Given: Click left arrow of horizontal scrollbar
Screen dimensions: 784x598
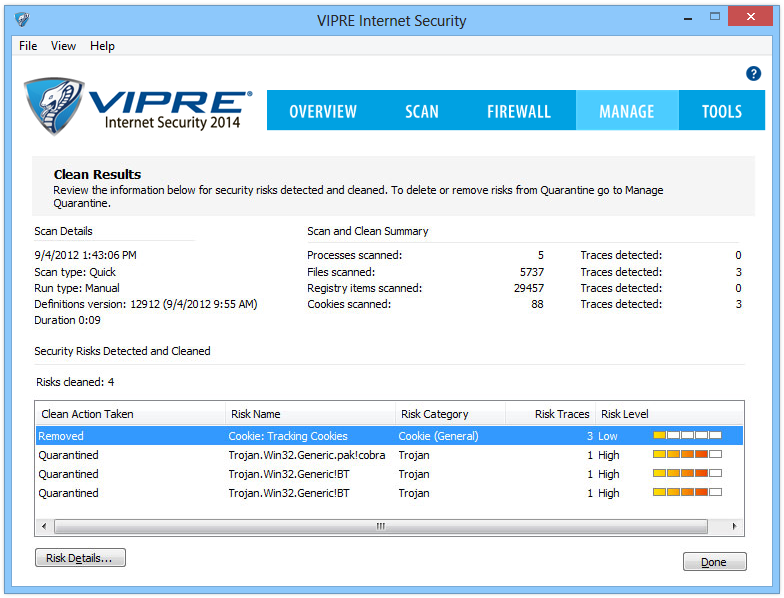Looking at the screenshot, I should coord(44,526).
